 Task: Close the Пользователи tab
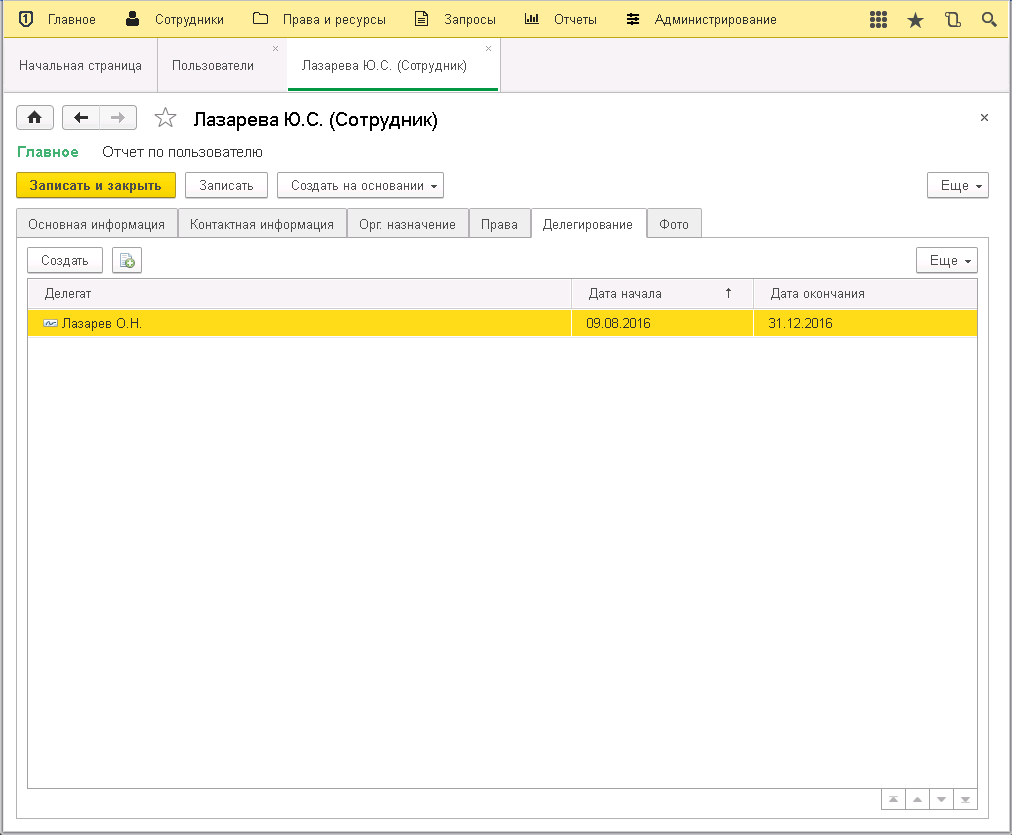(276, 49)
